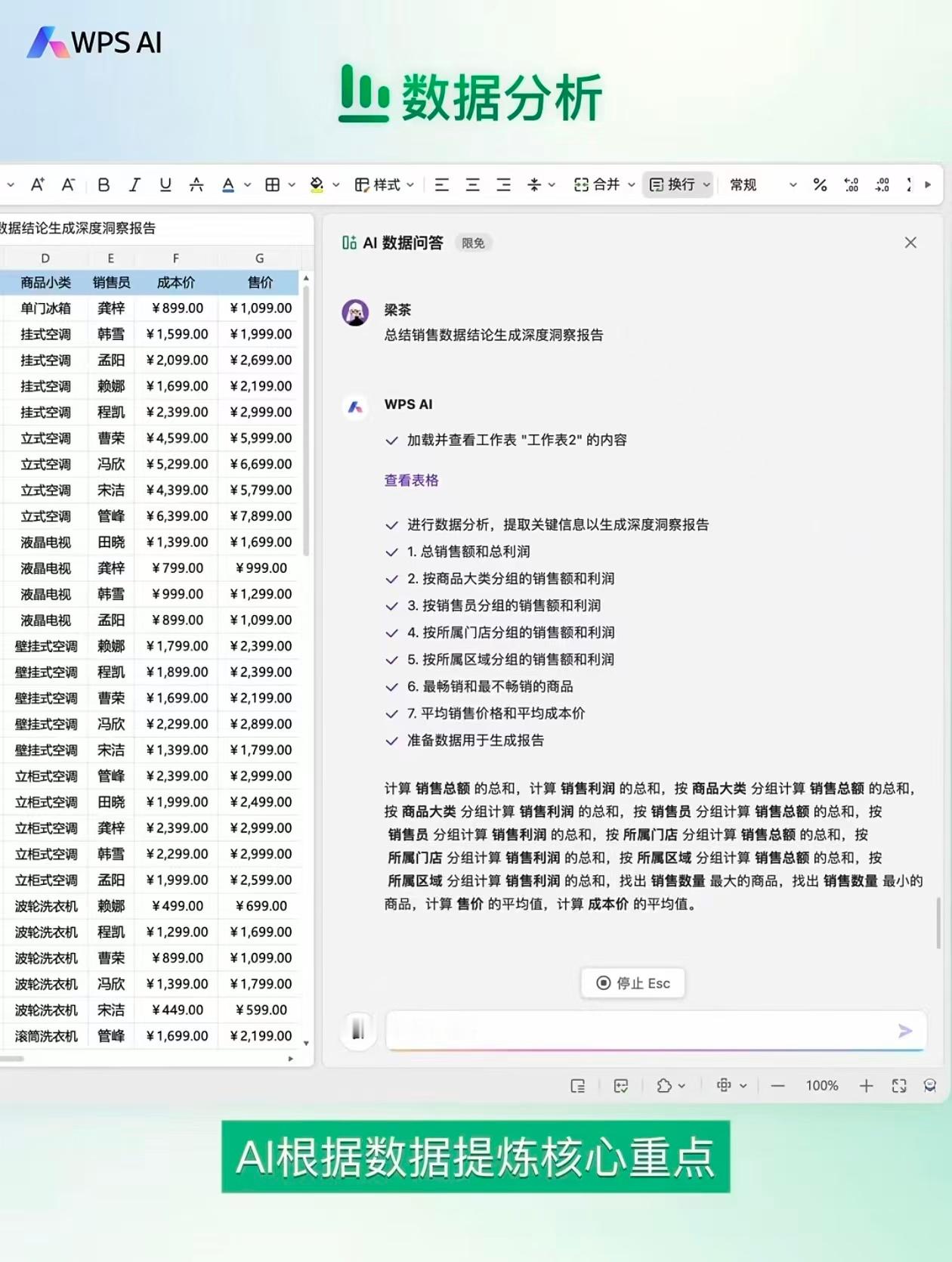Decrease font size with the A- icon
Screen dimensions: 952x1262
pyautogui.click(x=68, y=184)
